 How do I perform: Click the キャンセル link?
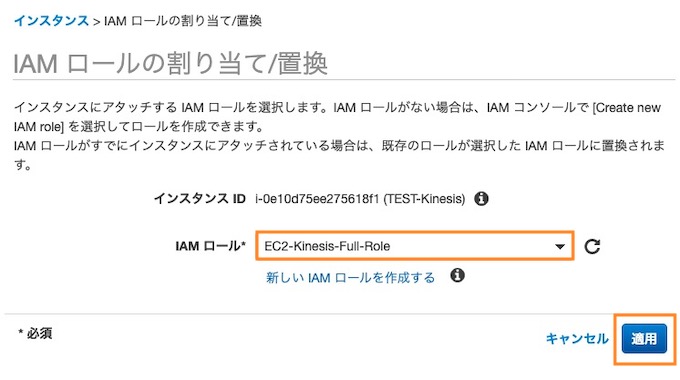(x=577, y=338)
